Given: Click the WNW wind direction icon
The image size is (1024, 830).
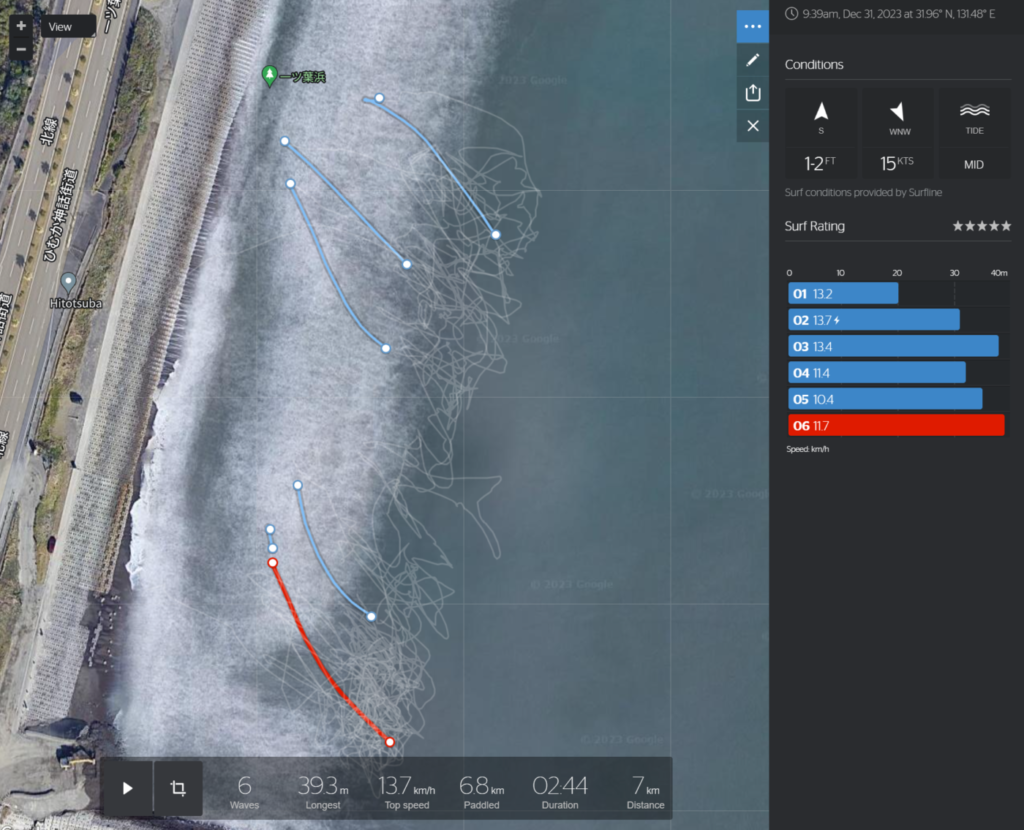Looking at the screenshot, I should tap(898, 111).
